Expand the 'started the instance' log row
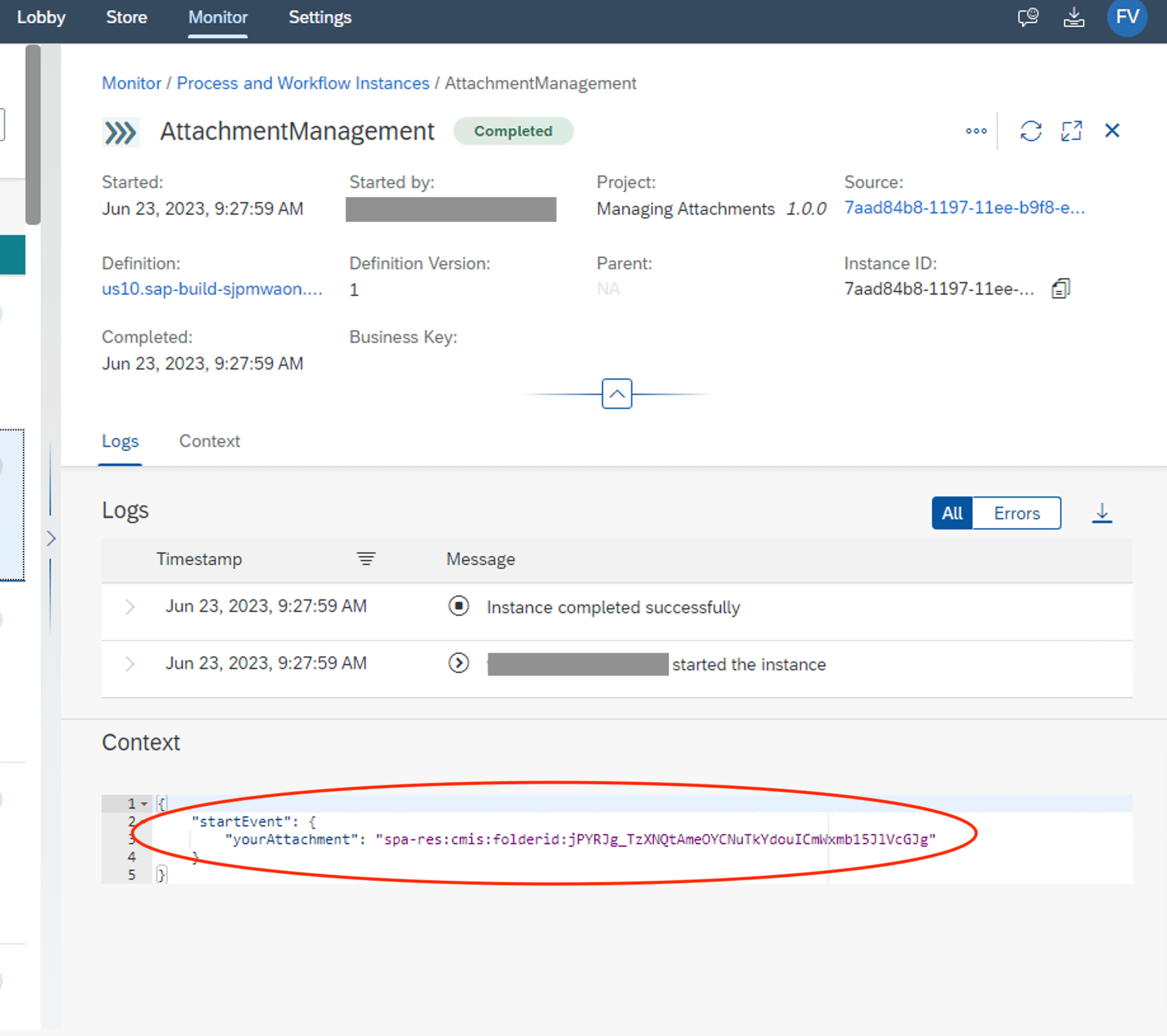This screenshot has height=1036, width=1167. coord(130,663)
